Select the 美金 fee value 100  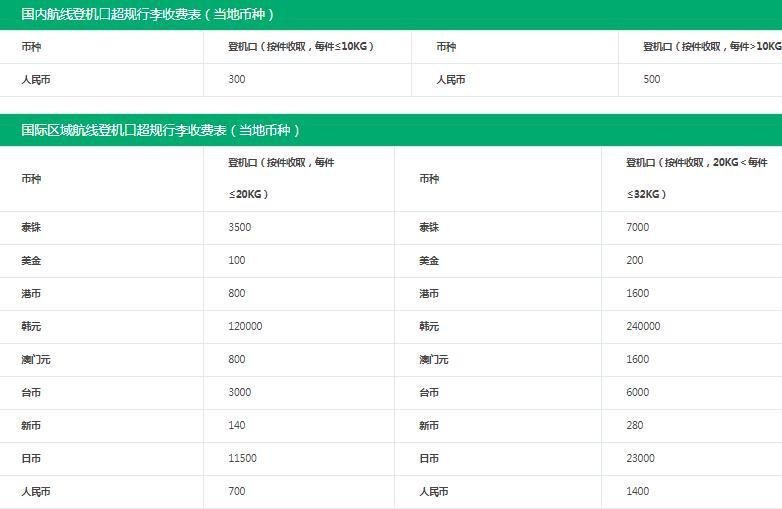[237, 260]
